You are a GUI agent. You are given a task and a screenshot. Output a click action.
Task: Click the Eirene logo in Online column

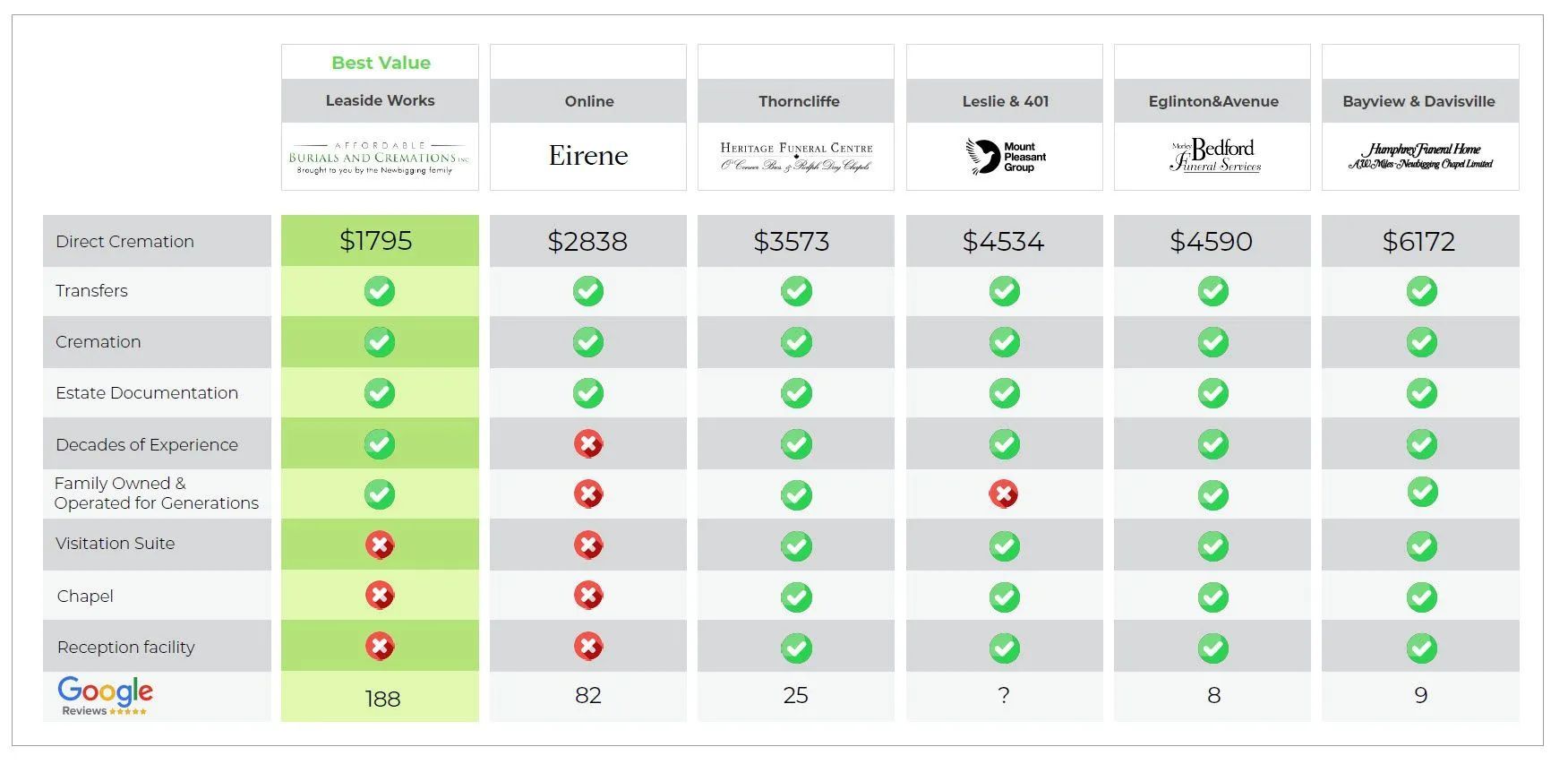click(x=588, y=156)
